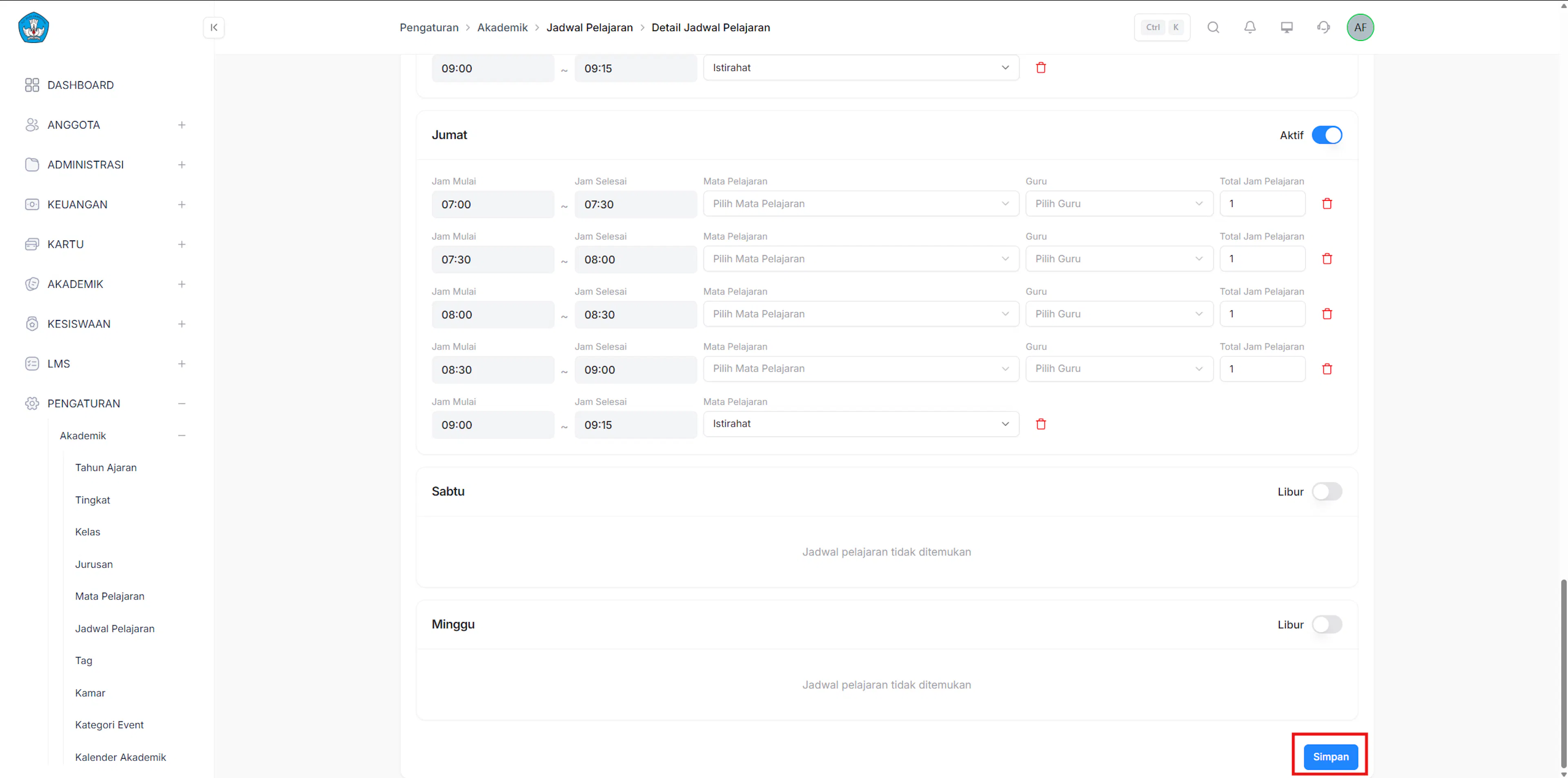Click the Ctrl K shortcut button
Image resolution: width=1568 pixels, height=778 pixels.
coord(1162,27)
